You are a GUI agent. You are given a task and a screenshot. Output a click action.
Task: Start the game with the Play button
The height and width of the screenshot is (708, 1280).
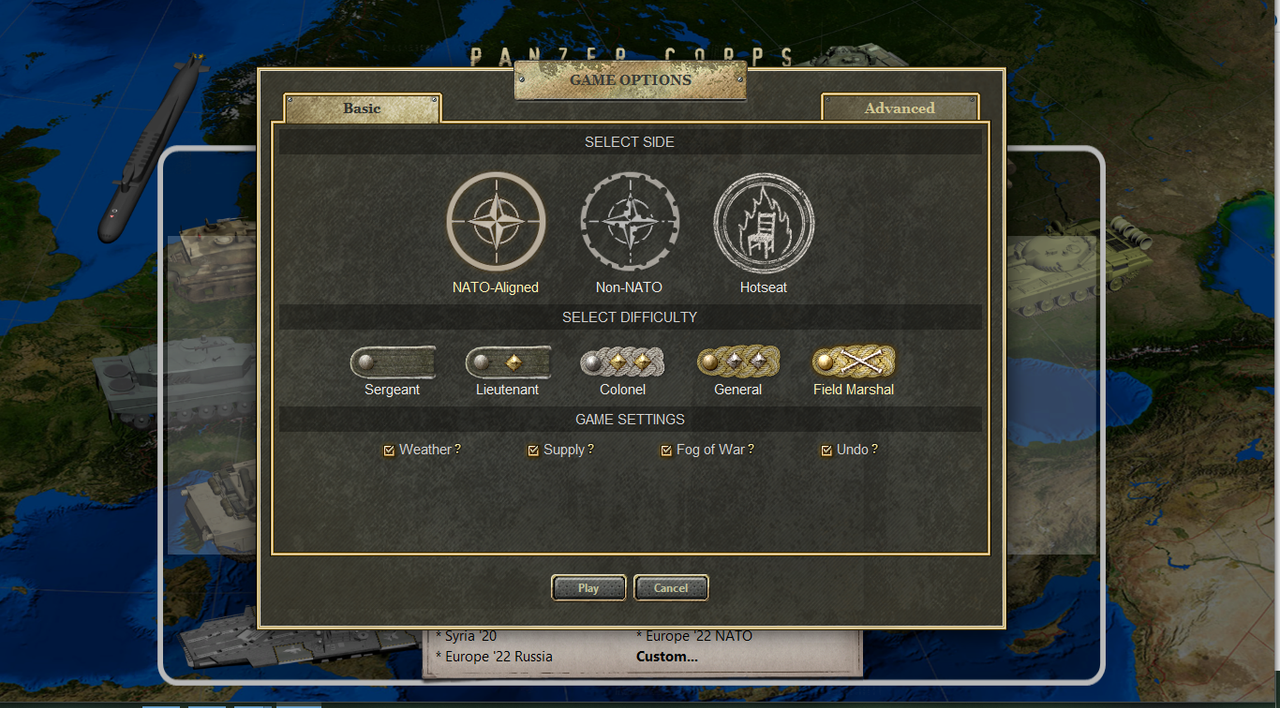[589, 588]
